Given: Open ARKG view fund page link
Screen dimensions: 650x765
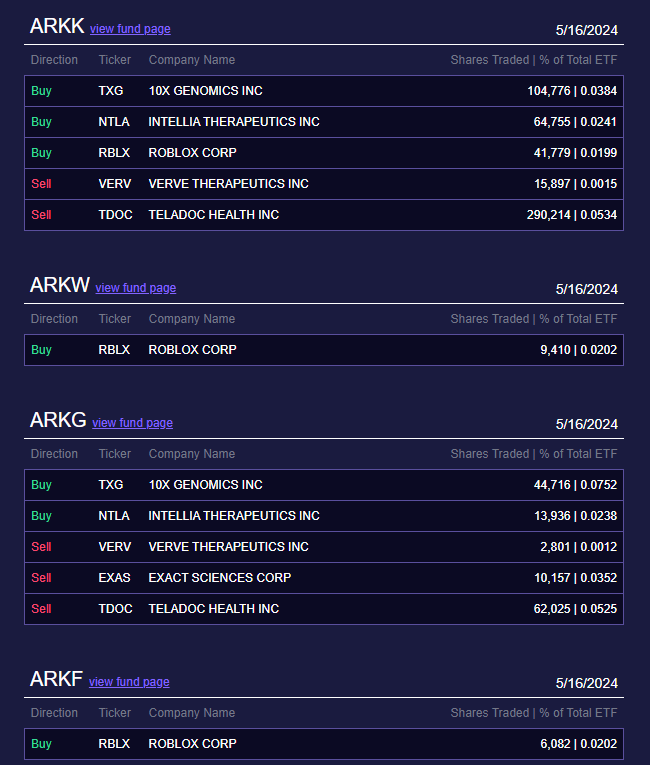Looking at the screenshot, I should point(133,423).
